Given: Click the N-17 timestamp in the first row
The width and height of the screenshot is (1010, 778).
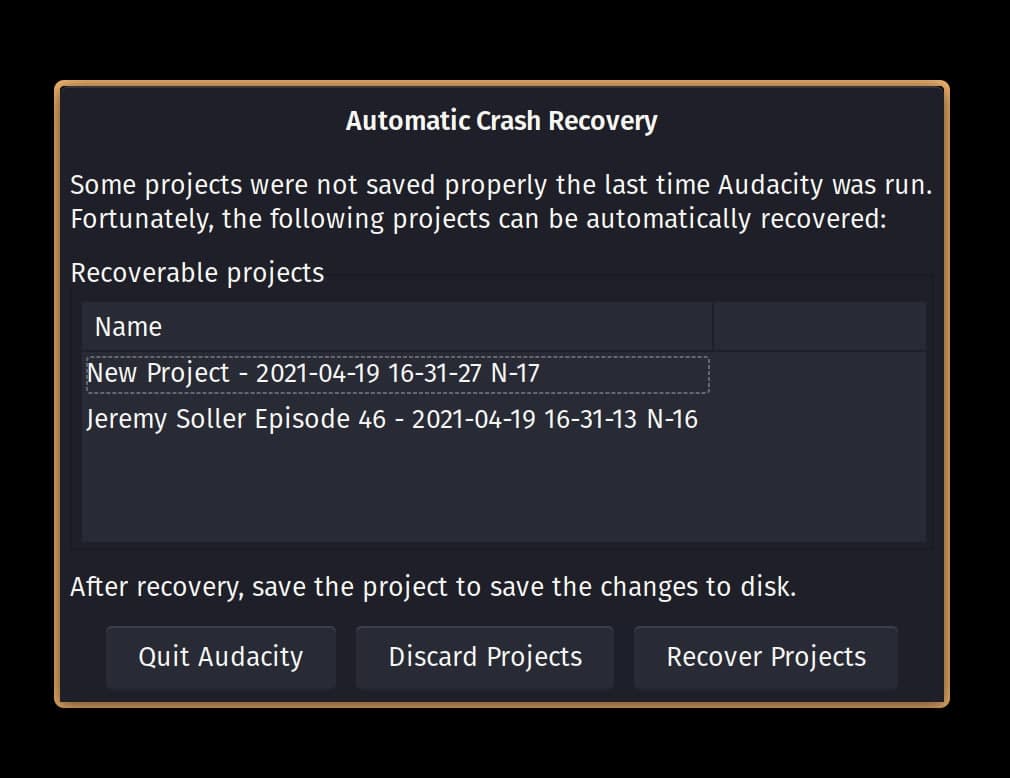Looking at the screenshot, I should 518,372.
